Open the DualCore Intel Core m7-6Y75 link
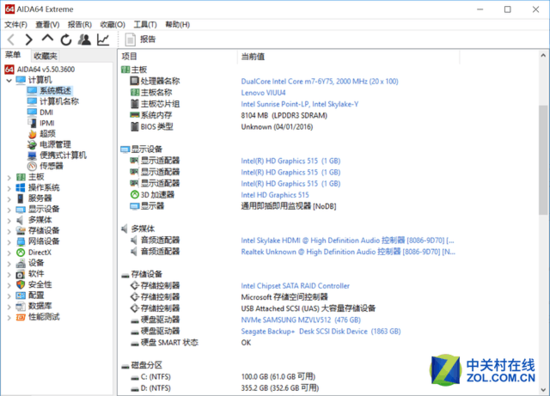The width and height of the screenshot is (550, 396). tap(320, 81)
